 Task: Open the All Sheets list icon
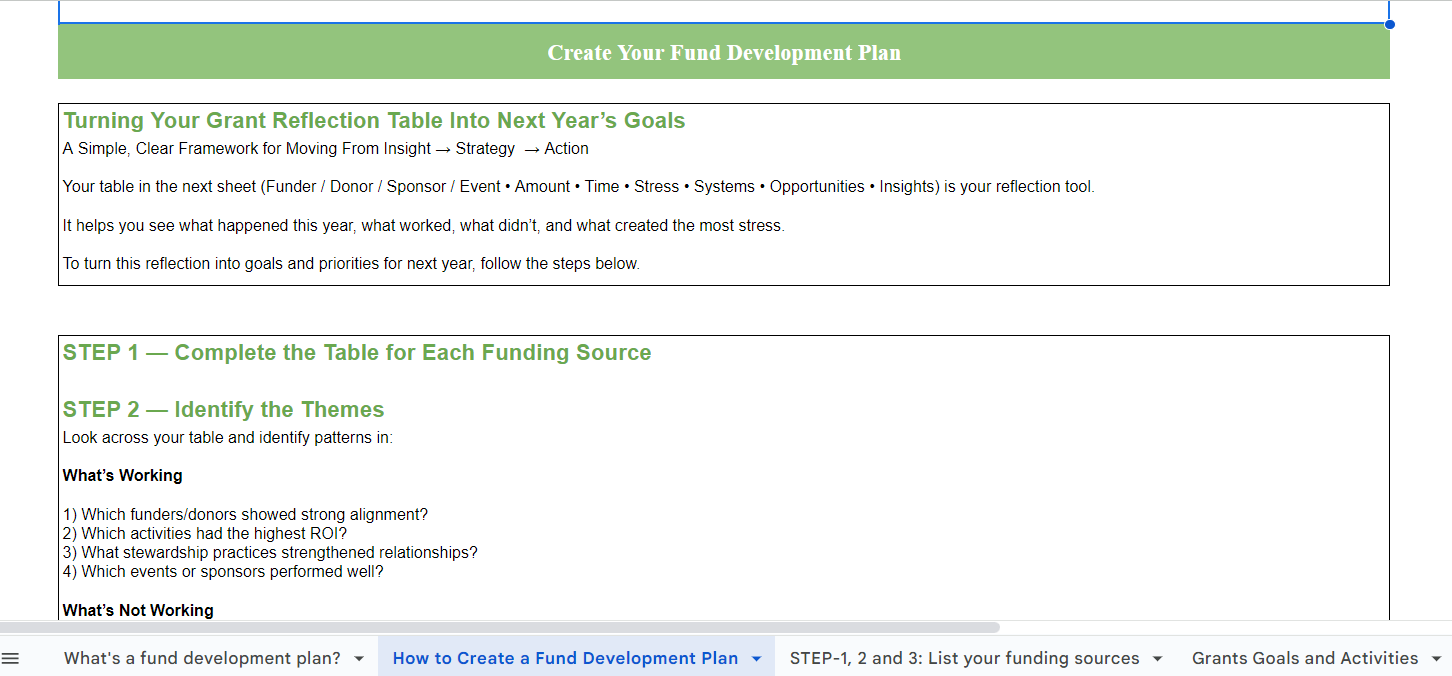point(11,658)
